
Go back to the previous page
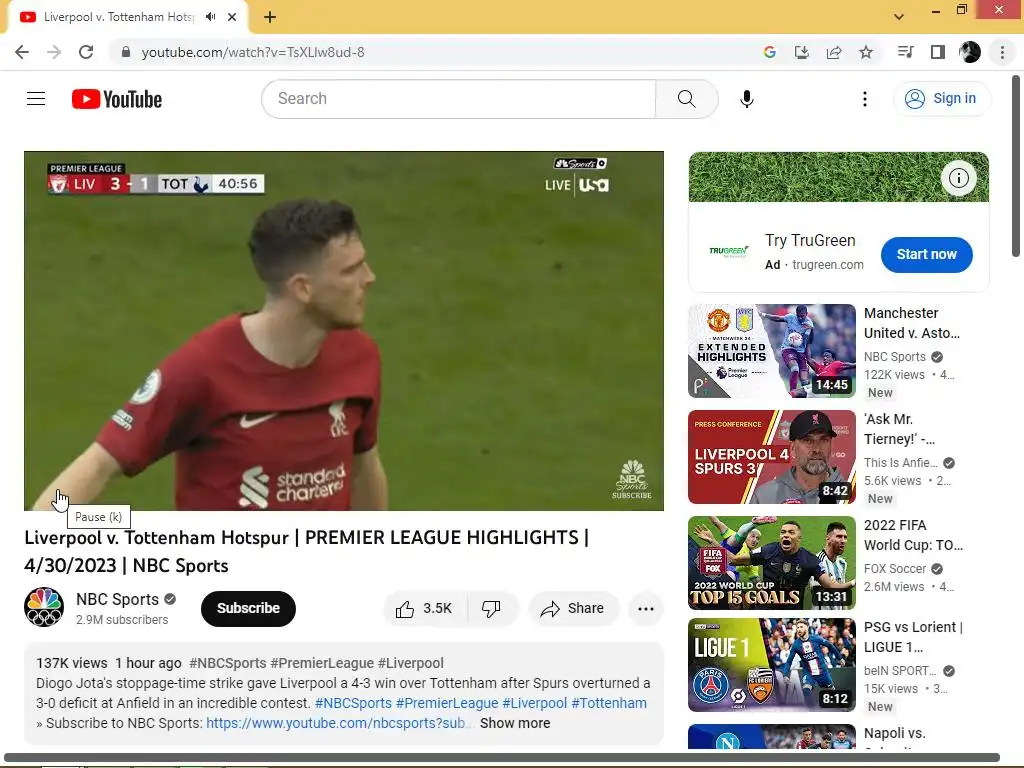[x=22, y=52]
